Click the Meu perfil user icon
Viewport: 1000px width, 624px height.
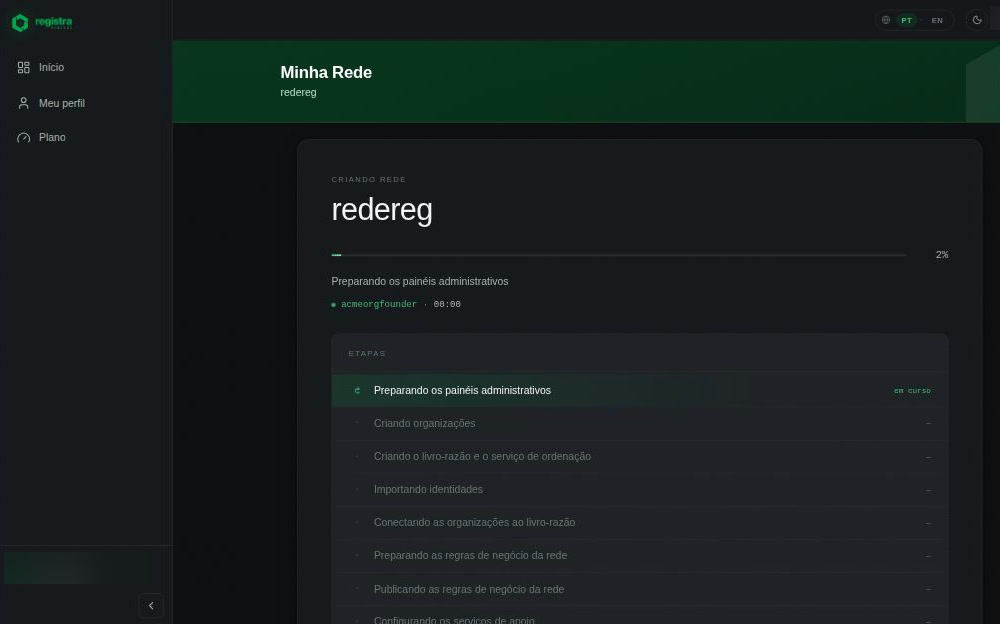[x=24, y=103]
